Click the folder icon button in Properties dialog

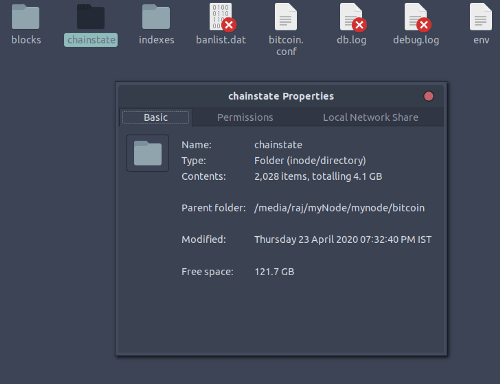pos(148,153)
